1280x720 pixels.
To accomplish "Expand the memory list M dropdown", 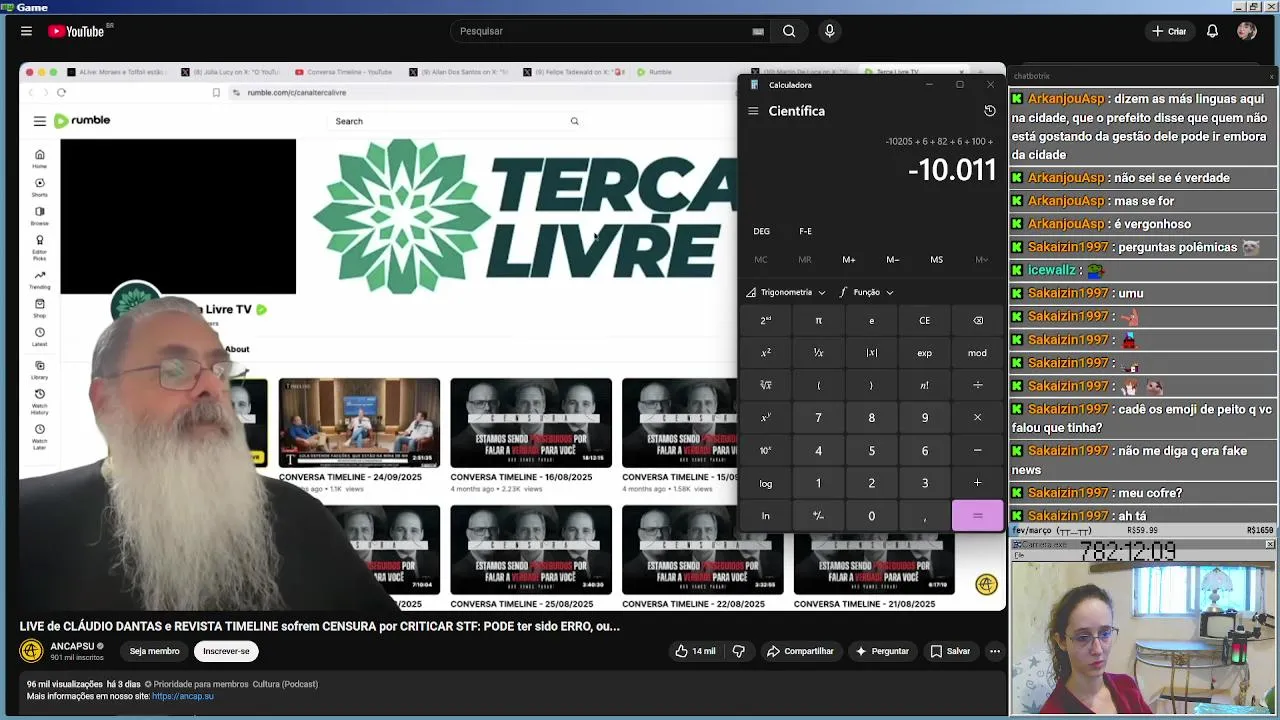I will [981, 260].
